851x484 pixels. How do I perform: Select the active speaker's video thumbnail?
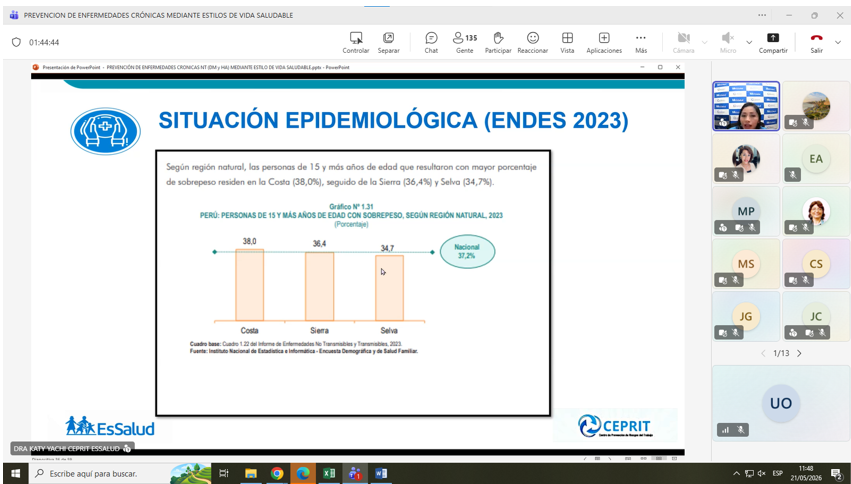(746, 106)
